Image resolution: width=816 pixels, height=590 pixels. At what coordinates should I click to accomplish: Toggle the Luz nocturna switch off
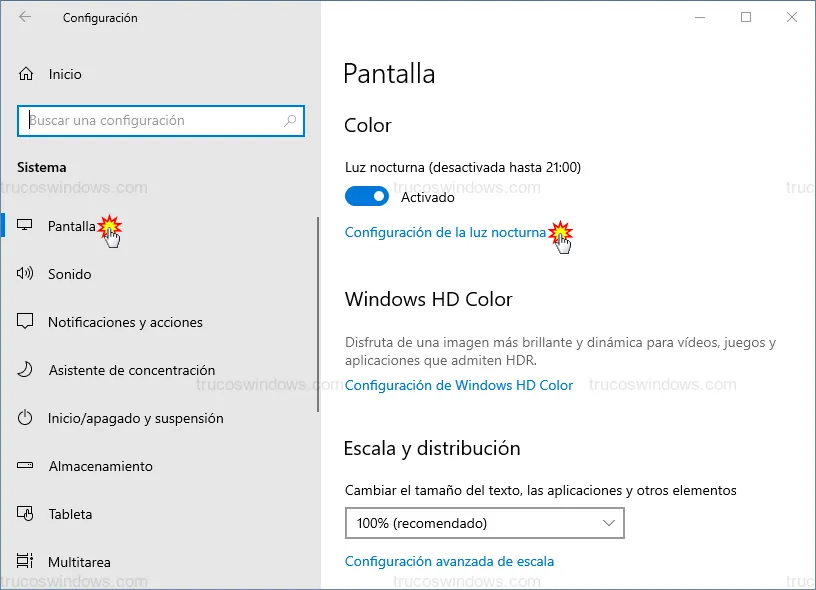tap(366, 197)
